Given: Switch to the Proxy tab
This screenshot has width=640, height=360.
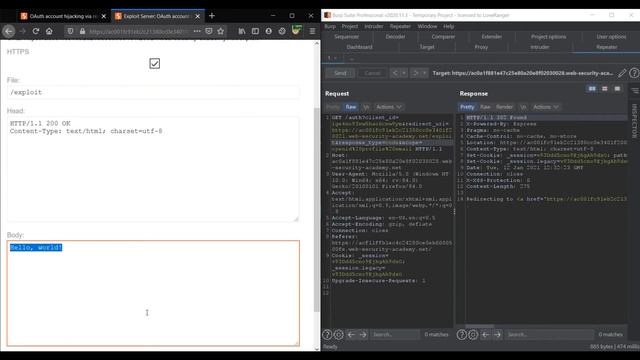Looking at the screenshot, I should 481,47.
